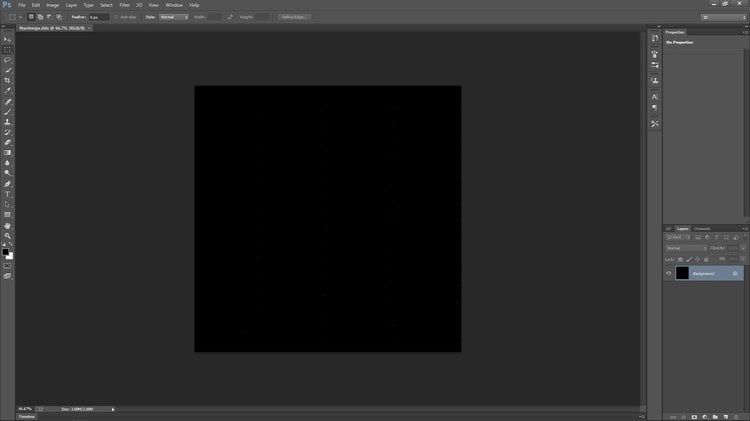Select the Clone Stamp tool
Image resolution: width=750 pixels, height=421 pixels.
coord(7,122)
